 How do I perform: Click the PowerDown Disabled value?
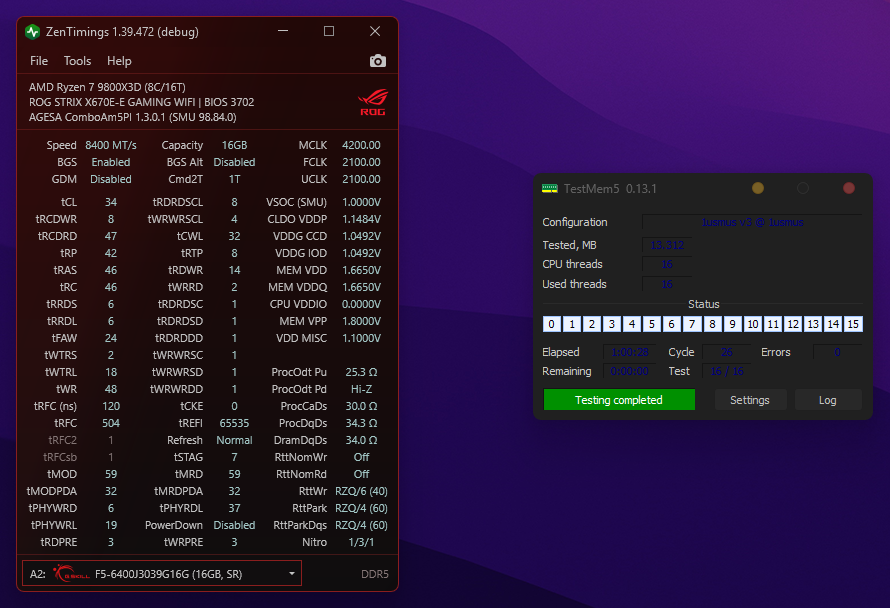[234, 525]
